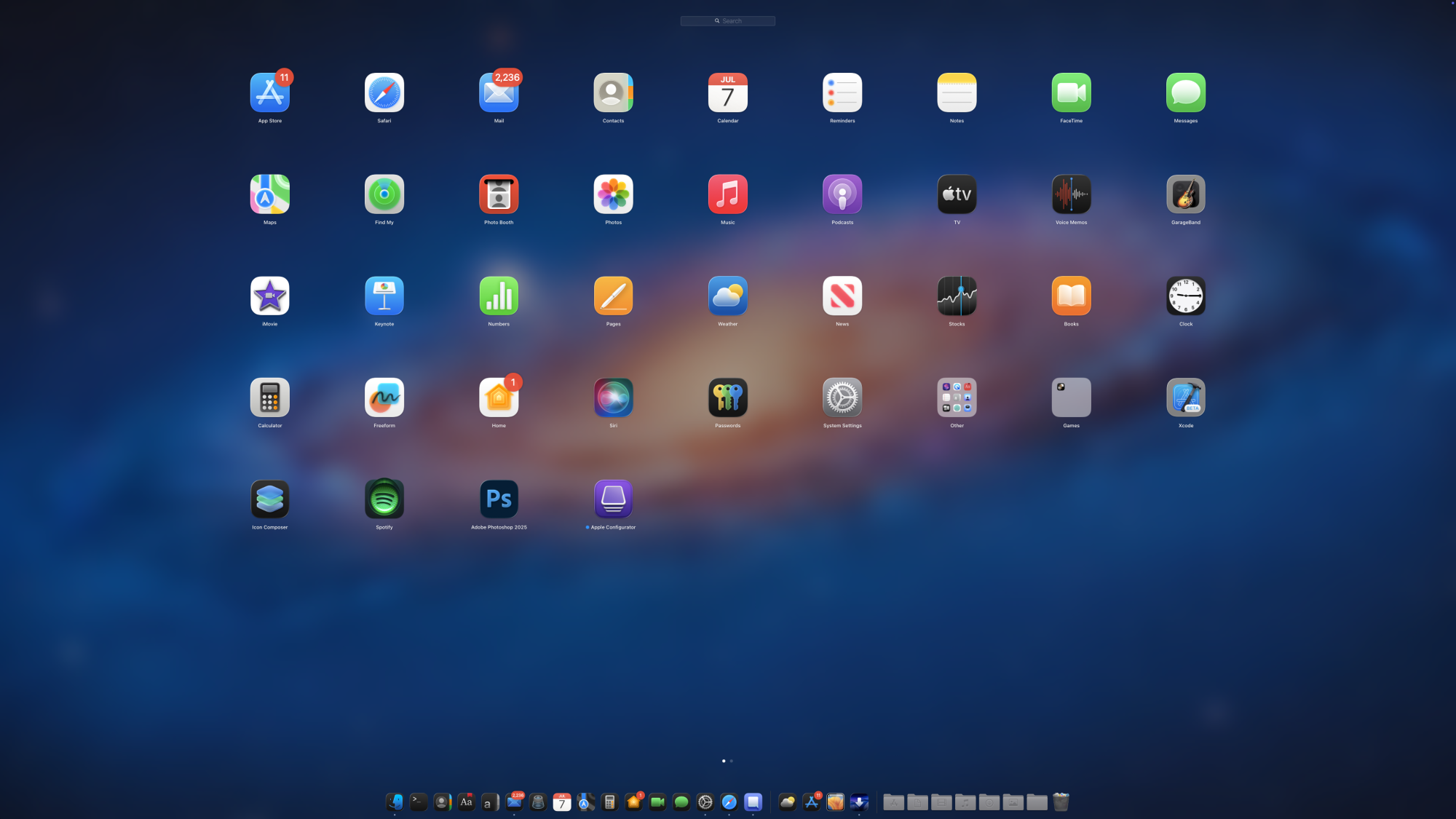Open the Freeform app

[384, 397]
